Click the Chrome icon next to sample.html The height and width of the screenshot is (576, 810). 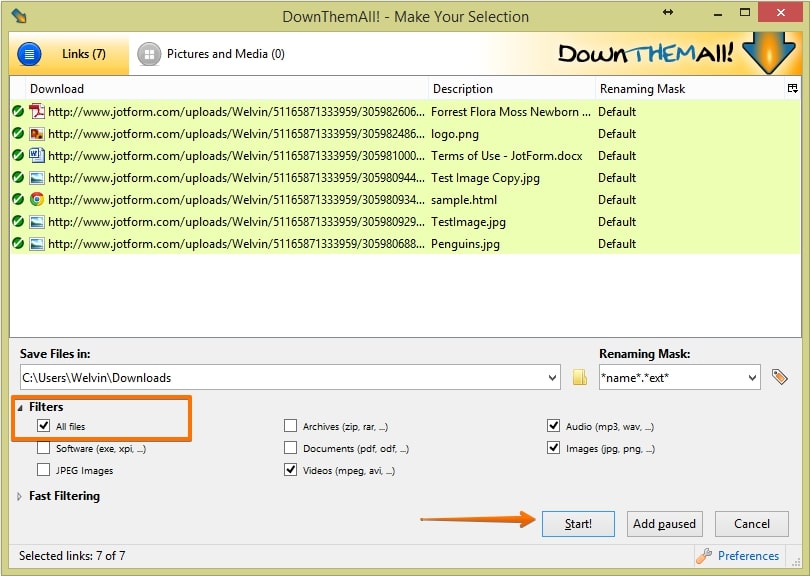click(x=37, y=199)
